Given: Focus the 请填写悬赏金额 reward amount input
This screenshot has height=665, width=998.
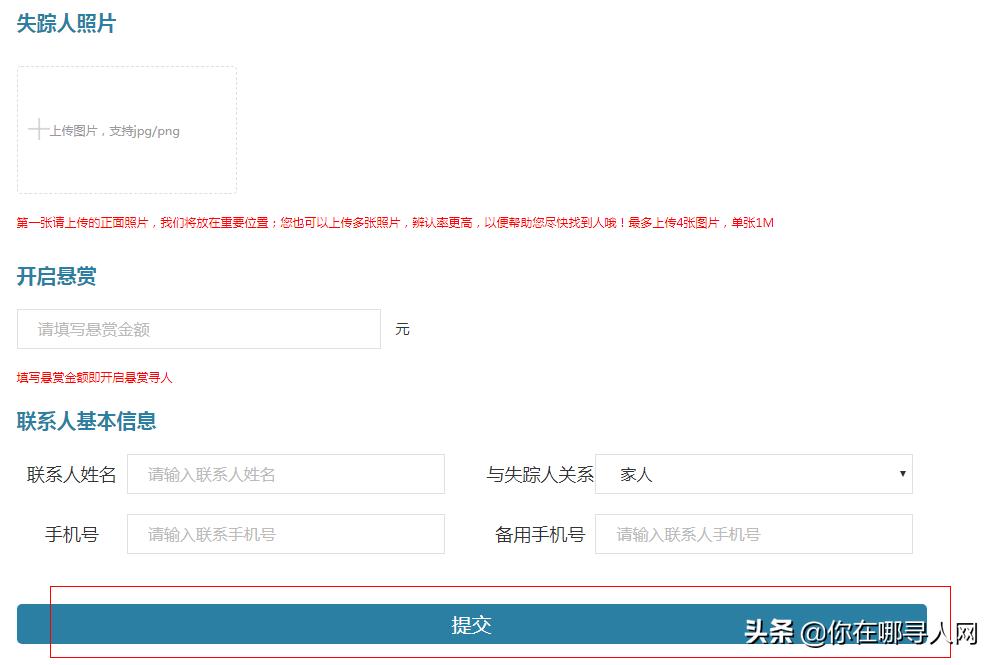Looking at the screenshot, I should click(199, 328).
